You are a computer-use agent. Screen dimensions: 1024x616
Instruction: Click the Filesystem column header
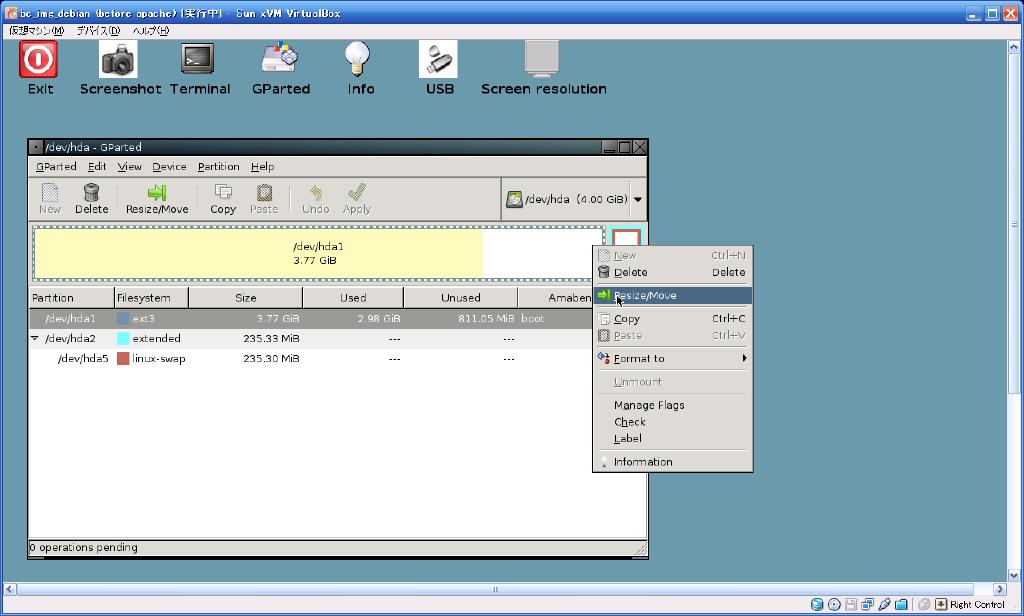[x=152, y=298]
